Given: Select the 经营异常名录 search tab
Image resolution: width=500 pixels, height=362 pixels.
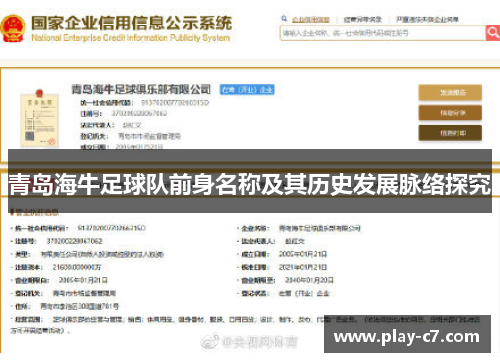Looking at the screenshot, I should click(x=363, y=20).
